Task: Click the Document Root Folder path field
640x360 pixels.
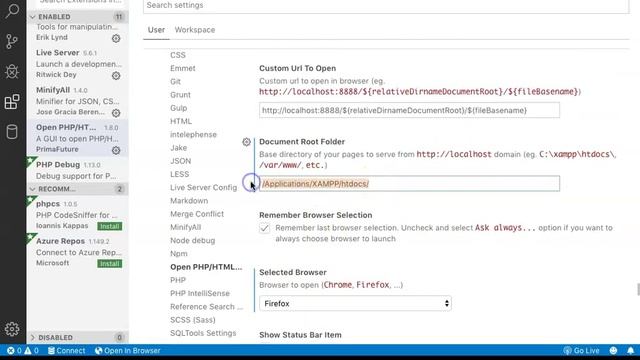Action: tap(409, 184)
